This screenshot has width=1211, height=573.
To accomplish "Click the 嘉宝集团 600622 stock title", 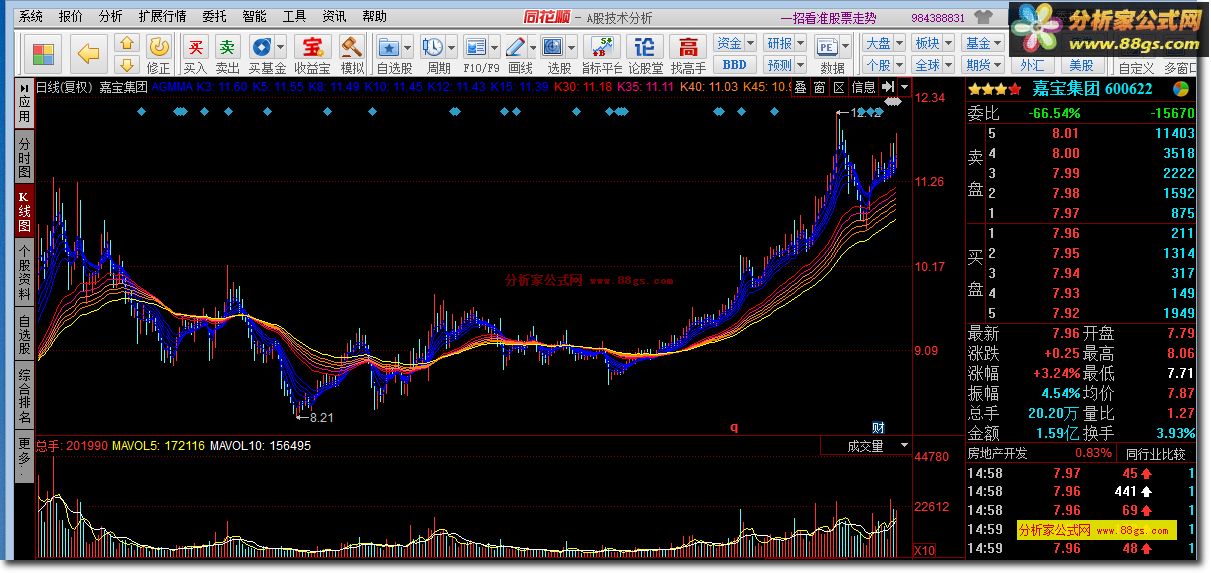I will (1092, 89).
